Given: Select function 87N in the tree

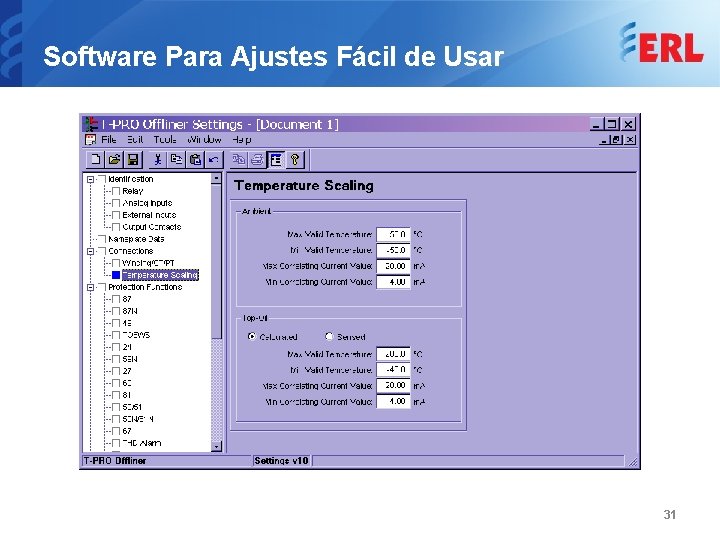Looking at the screenshot, I should pos(129,311).
